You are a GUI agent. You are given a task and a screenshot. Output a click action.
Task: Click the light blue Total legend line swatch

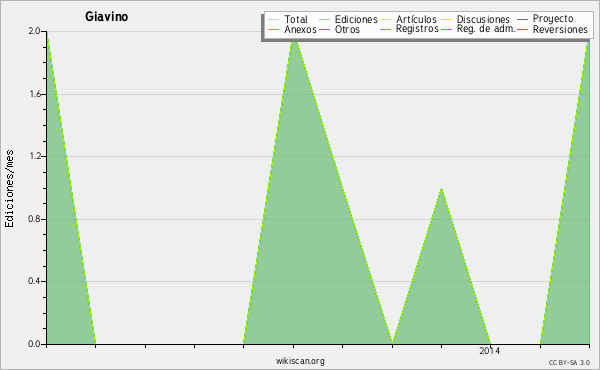[274, 19]
